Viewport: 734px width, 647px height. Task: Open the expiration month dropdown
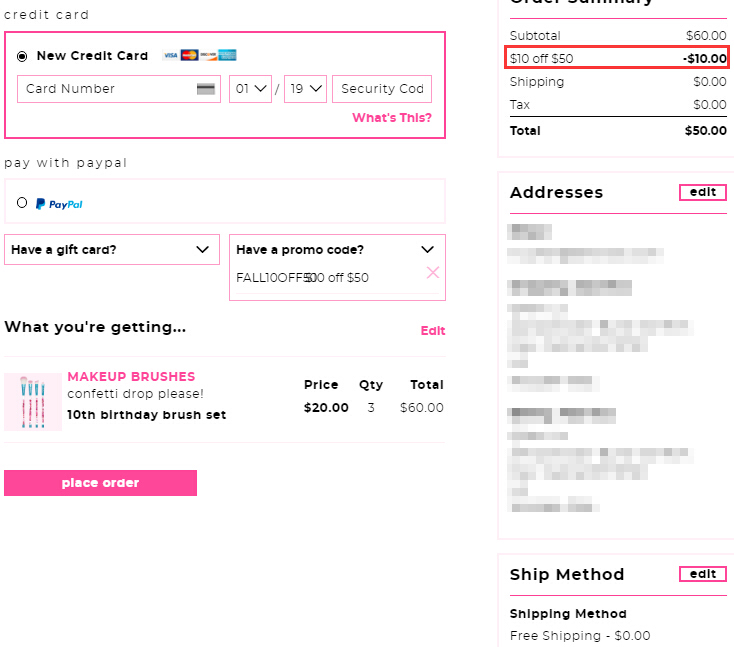pos(250,89)
